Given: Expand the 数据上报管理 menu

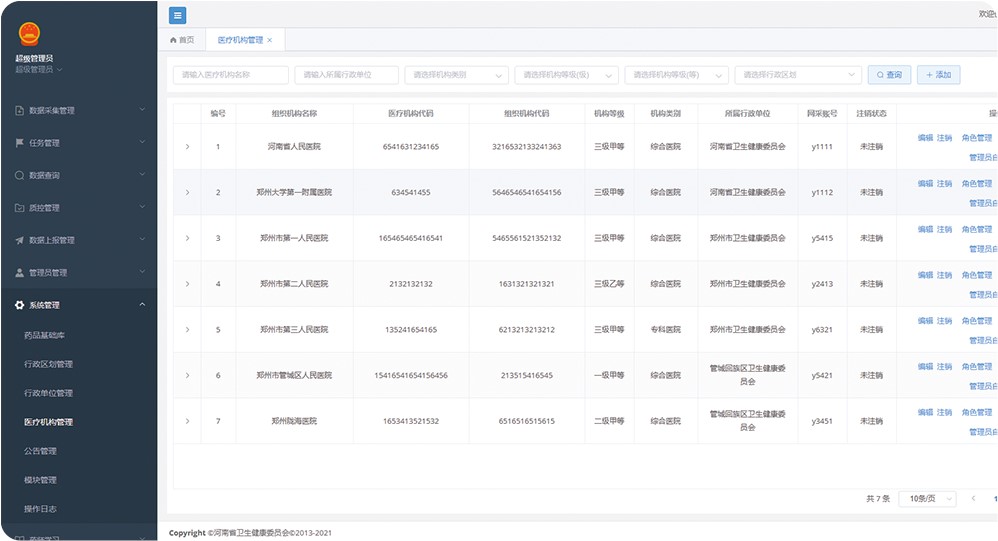Looking at the screenshot, I should pyautogui.click(x=142, y=239).
